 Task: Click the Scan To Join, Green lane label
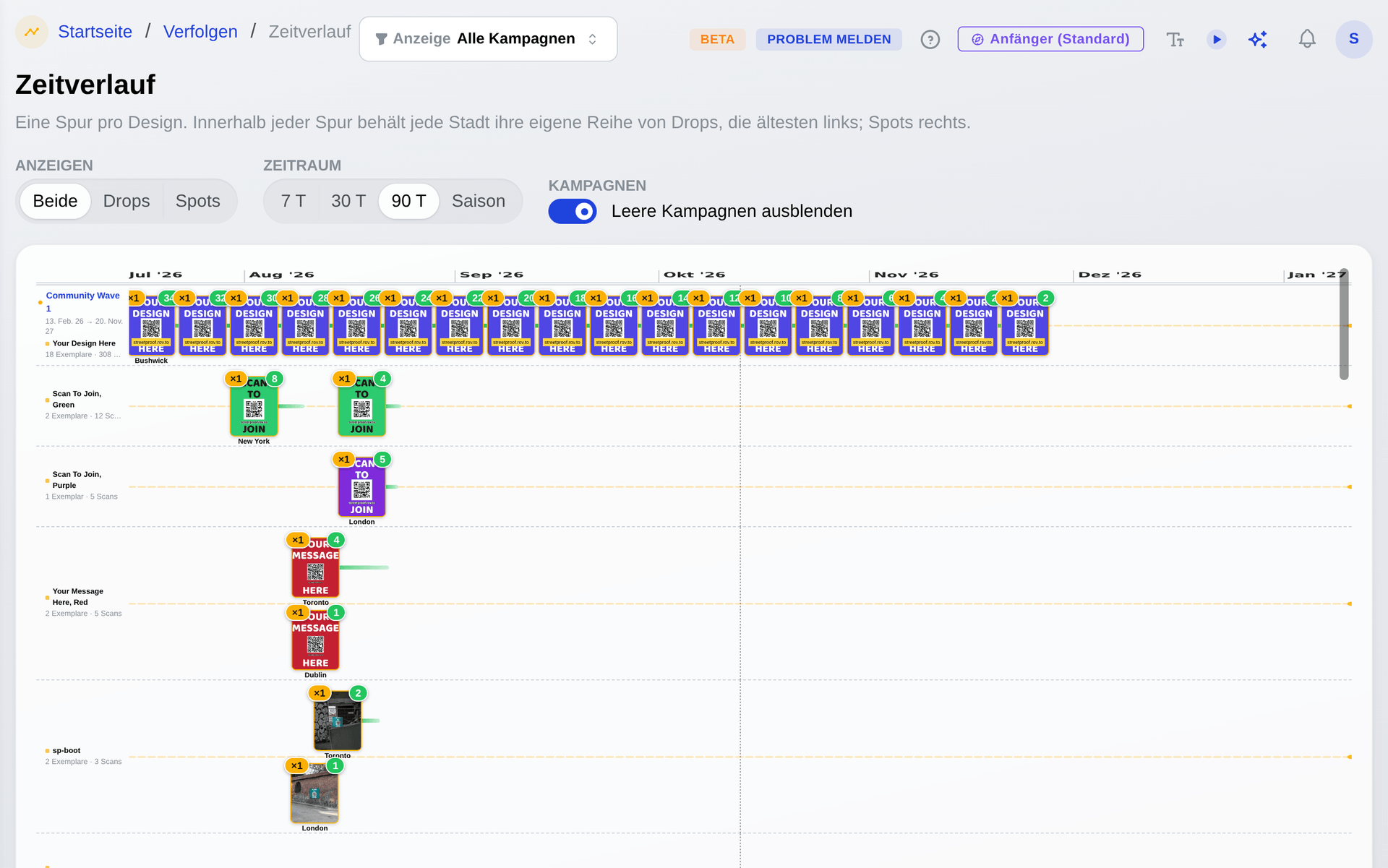pos(77,399)
